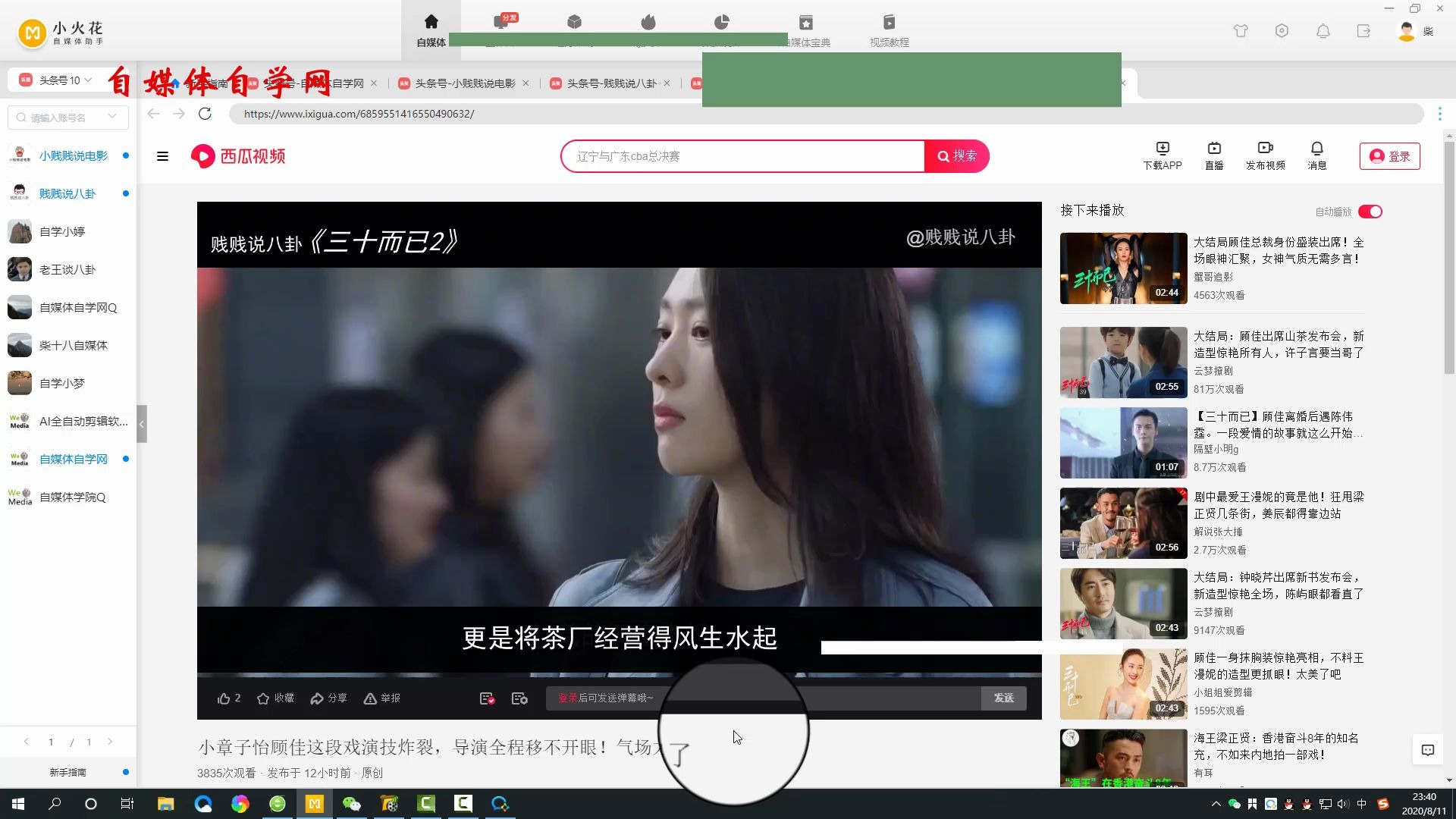The height and width of the screenshot is (819, 1456).
Task: Click the ixigua URL address bar
Action: pos(827,114)
